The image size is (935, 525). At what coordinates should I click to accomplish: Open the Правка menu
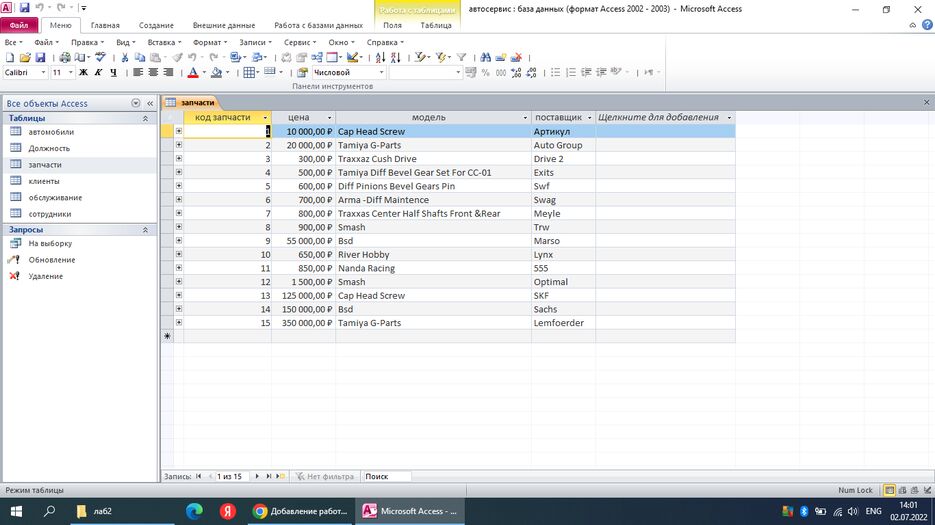tap(87, 42)
